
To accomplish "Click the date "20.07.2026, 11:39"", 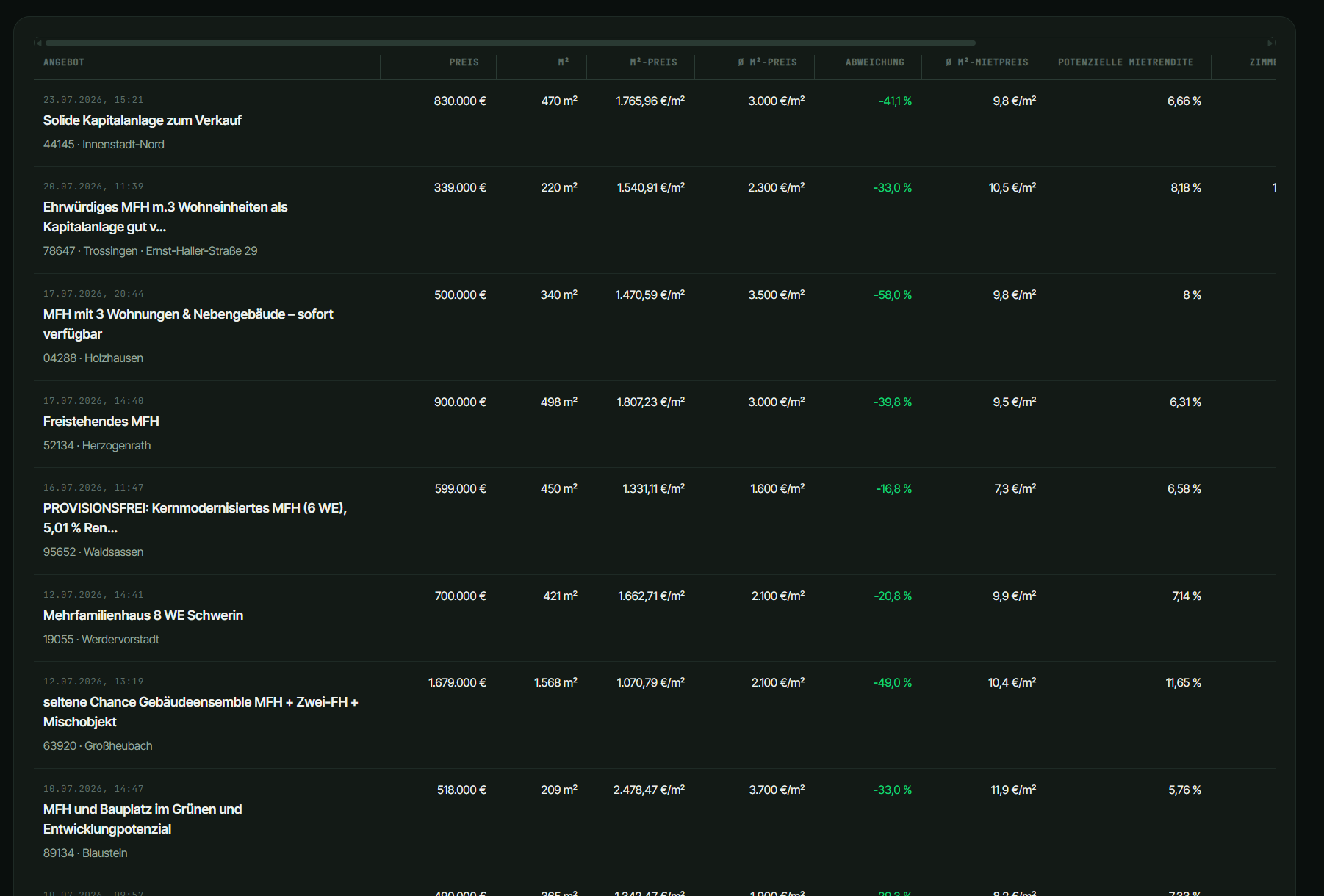I will pyautogui.click(x=93, y=187).
